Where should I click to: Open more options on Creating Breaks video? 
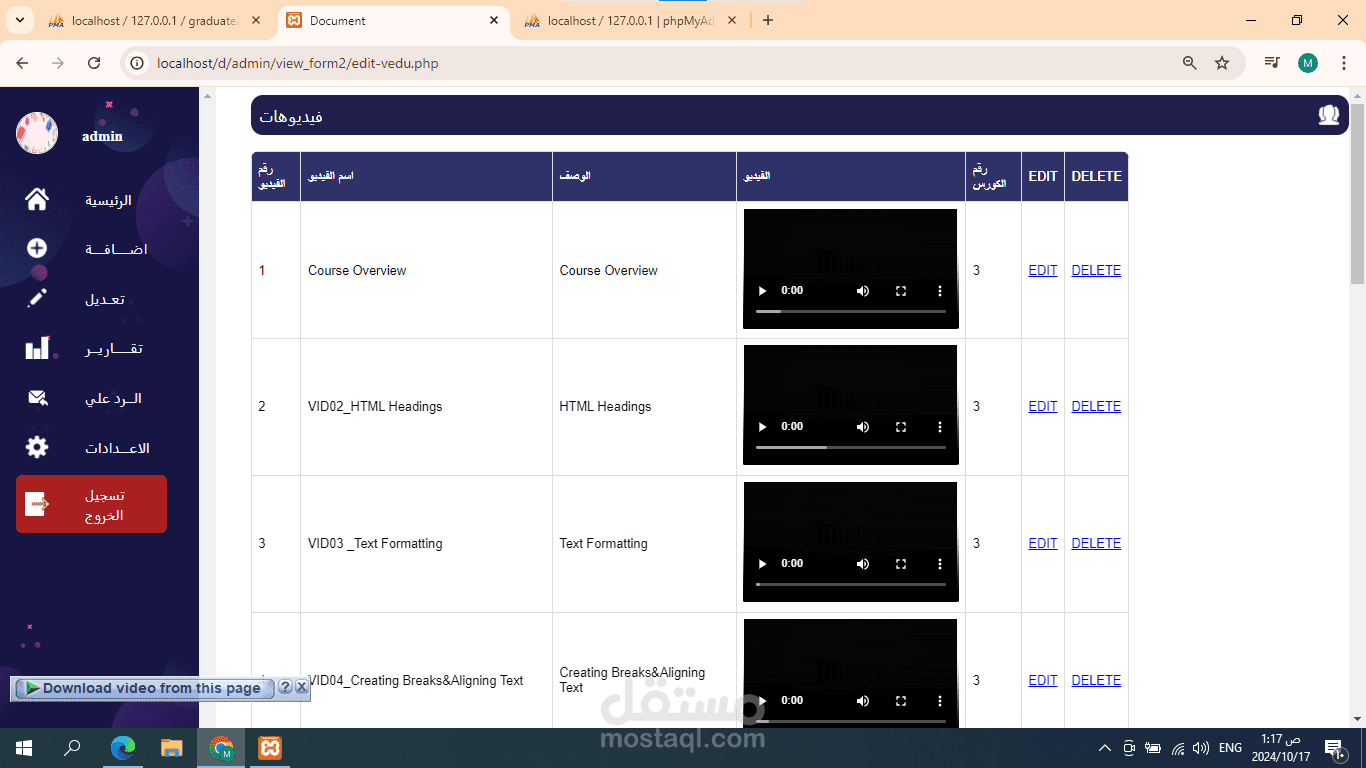[x=939, y=701]
